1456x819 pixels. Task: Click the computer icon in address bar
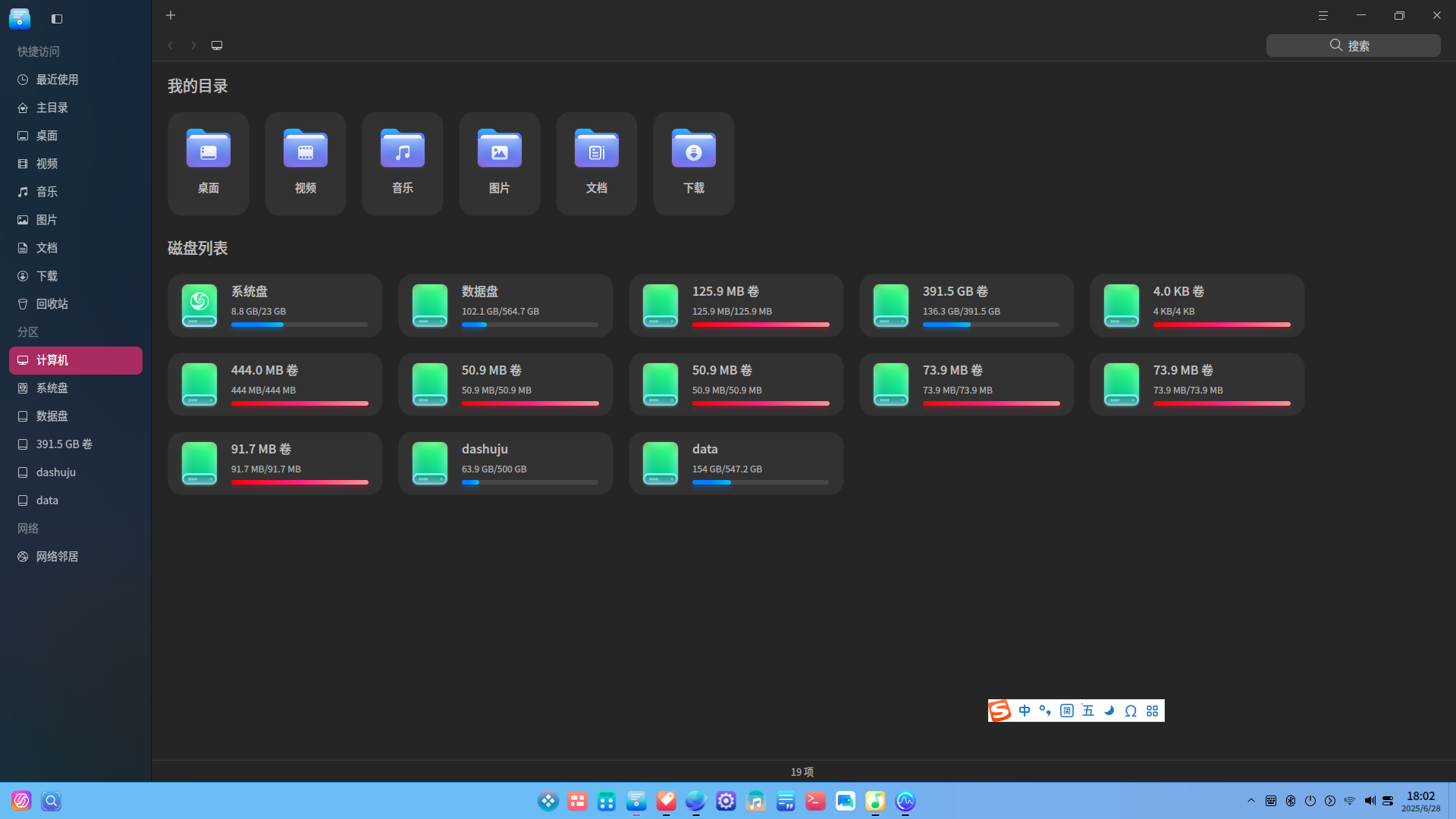click(x=217, y=45)
